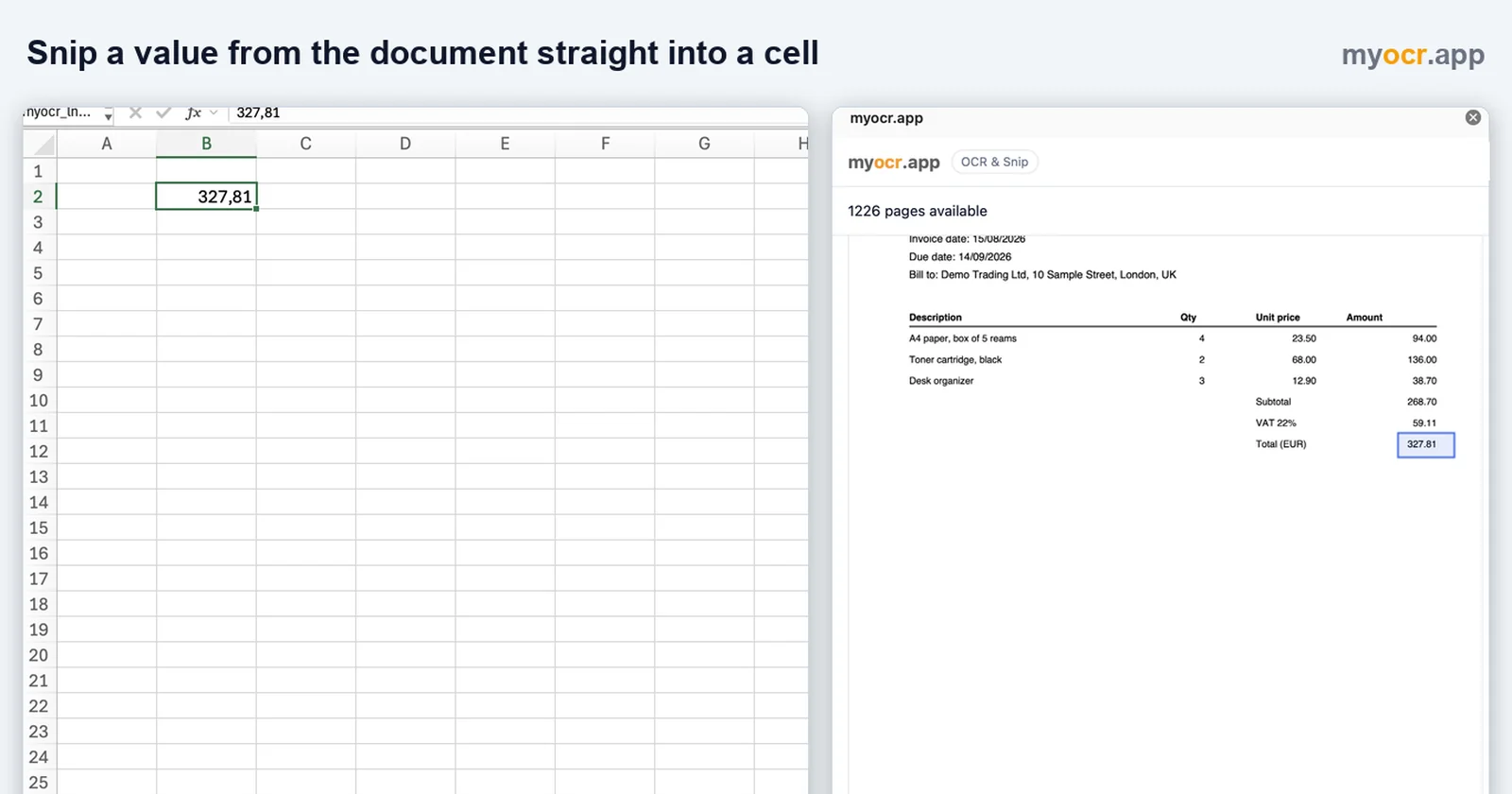Click the myocr.app panel title
This screenshot has width=1512, height=794.
click(x=886, y=118)
